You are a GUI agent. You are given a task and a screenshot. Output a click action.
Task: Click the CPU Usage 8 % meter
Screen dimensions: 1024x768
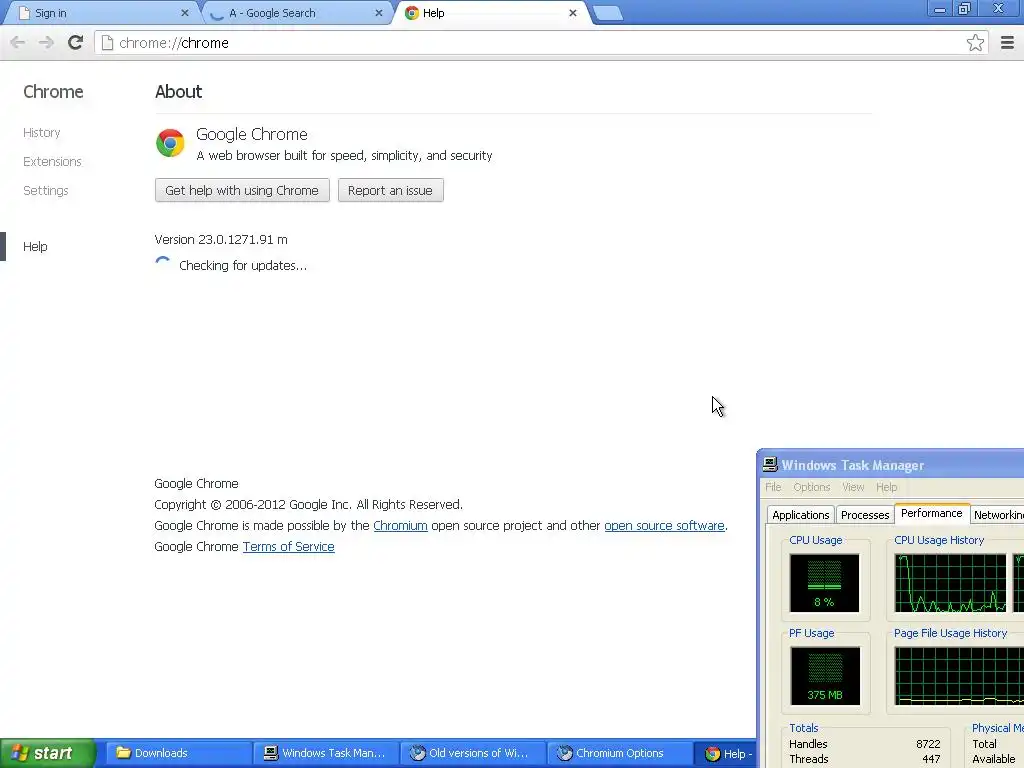[824, 583]
